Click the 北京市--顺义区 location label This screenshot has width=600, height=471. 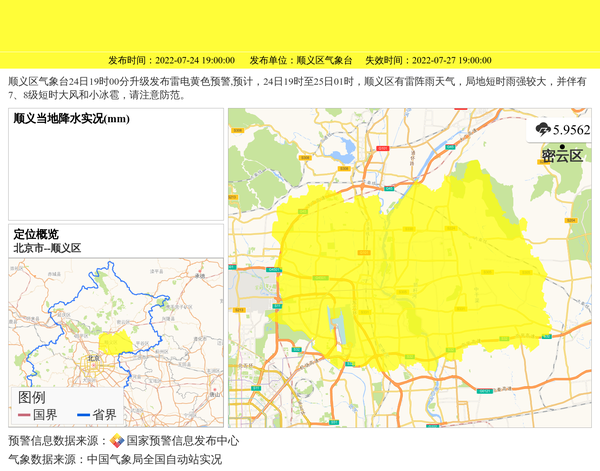[47, 248]
